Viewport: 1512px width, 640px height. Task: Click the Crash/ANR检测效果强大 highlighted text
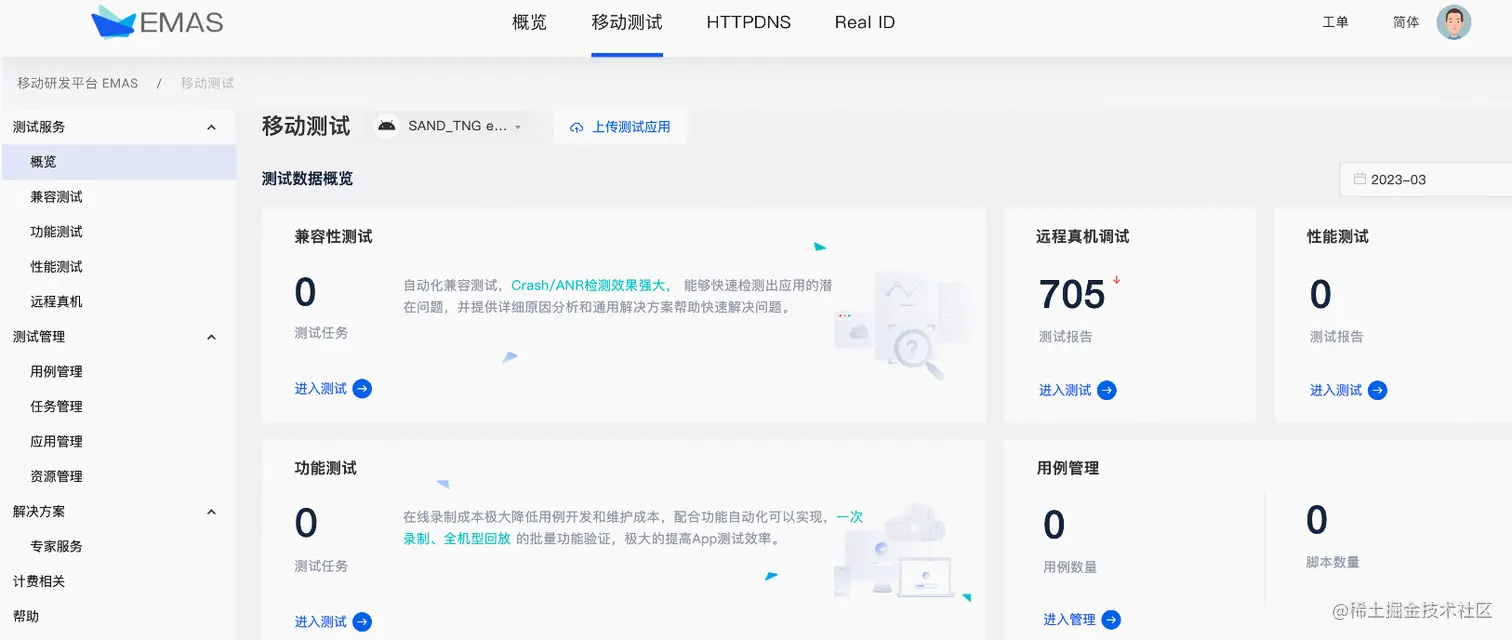click(x=590, y=285)
